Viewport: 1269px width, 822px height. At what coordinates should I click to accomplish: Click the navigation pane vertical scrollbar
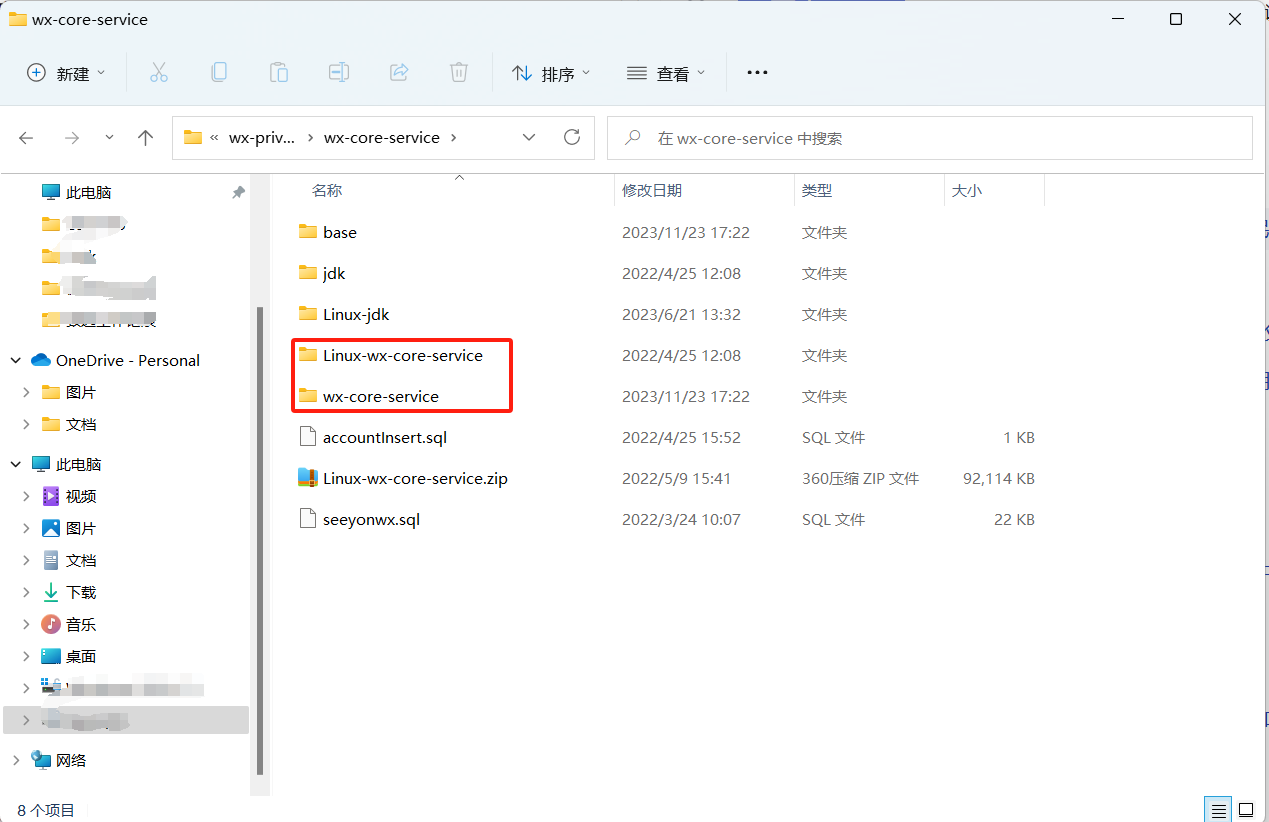click(x=260, y=540)
